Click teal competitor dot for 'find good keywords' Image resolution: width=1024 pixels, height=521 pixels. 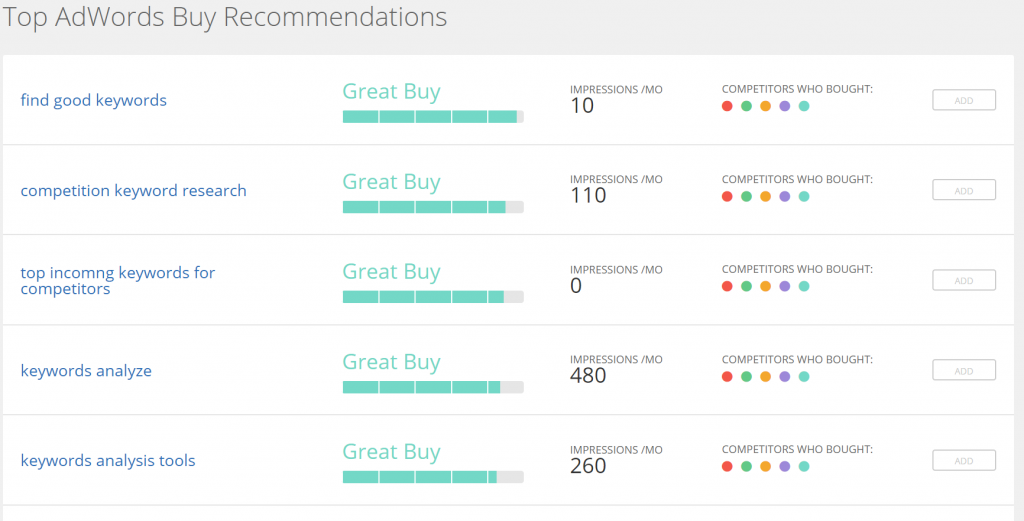click(804, 106)
